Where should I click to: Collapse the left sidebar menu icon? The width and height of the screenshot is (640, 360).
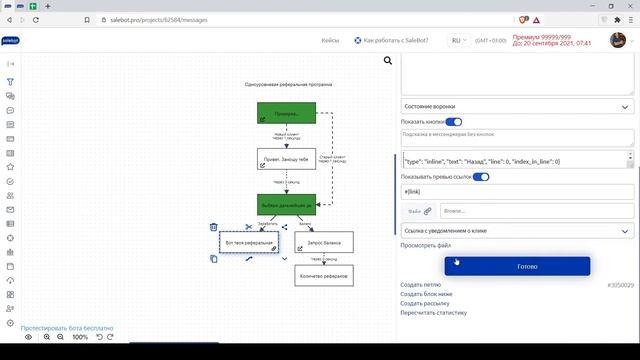(11, 64)
